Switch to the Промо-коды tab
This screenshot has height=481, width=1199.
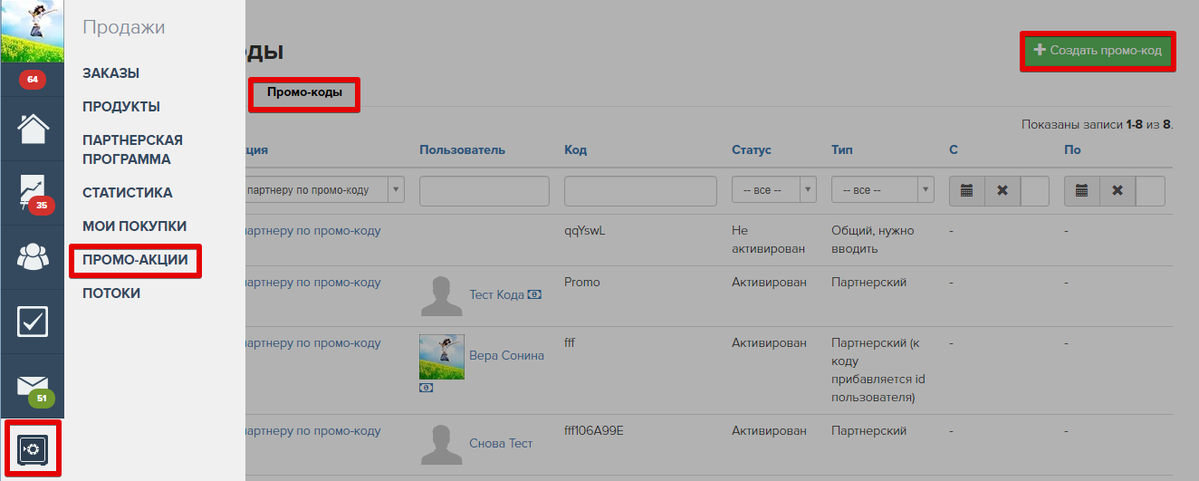coord(304,93)
